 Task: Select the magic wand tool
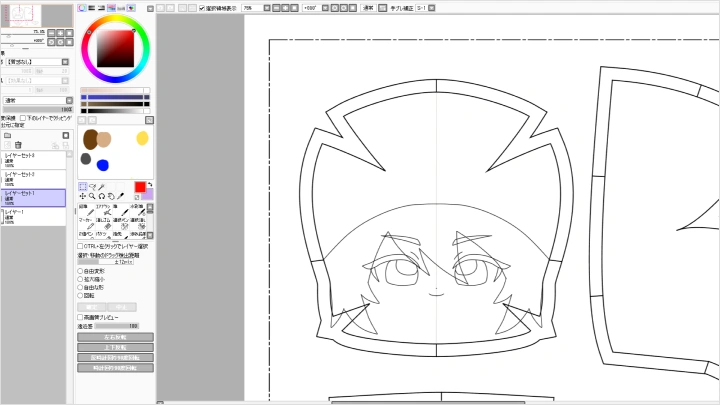[x=102, y=186]
